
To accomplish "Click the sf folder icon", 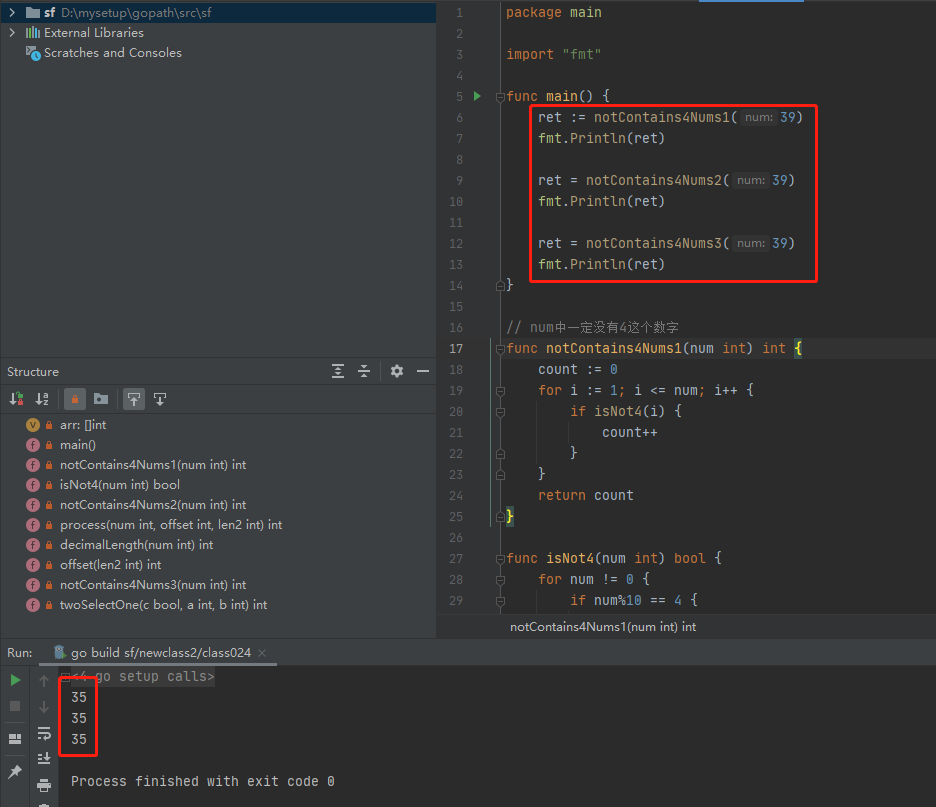I will [33, 13].
